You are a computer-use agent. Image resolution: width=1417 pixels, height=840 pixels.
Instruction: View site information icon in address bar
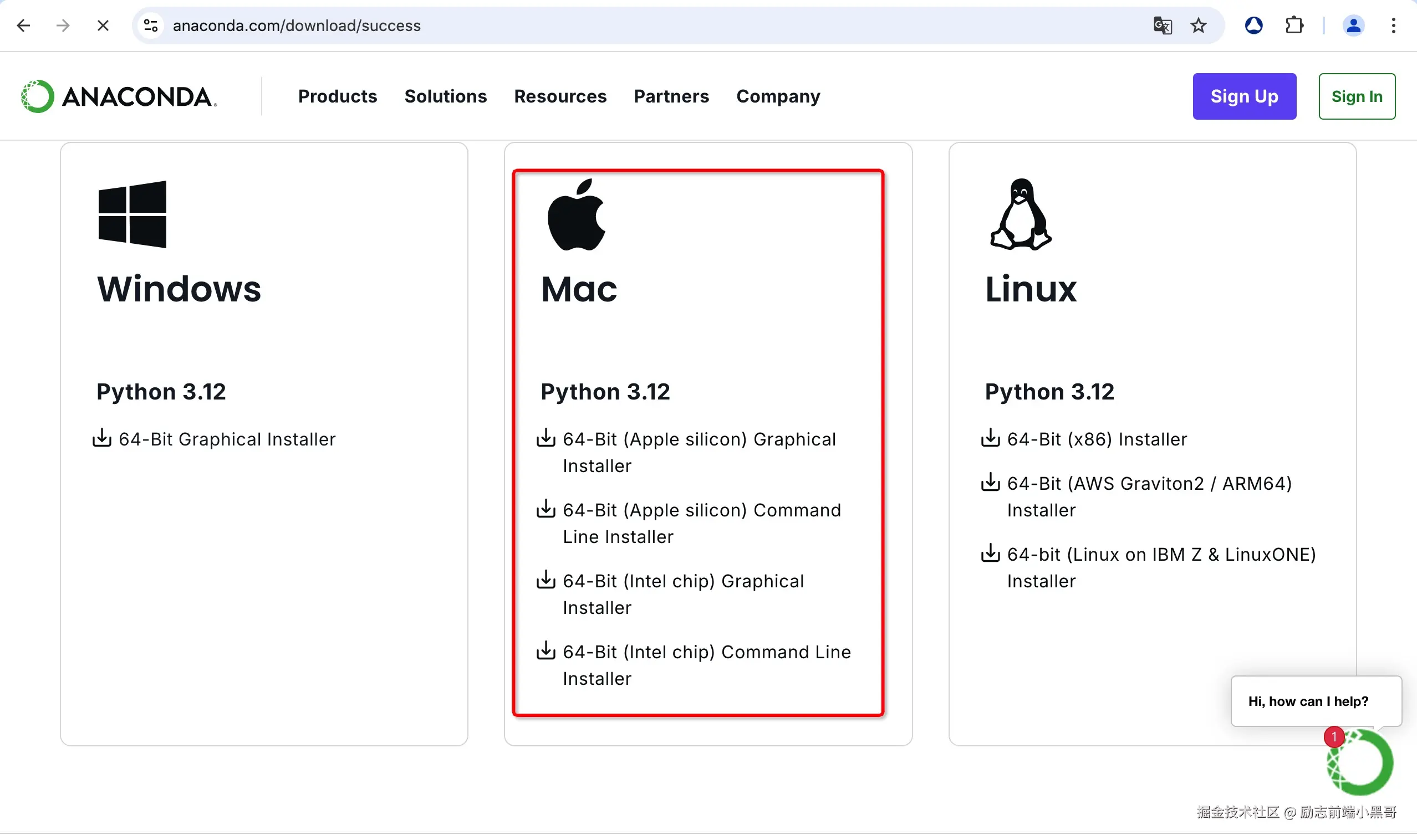point(151,25)
